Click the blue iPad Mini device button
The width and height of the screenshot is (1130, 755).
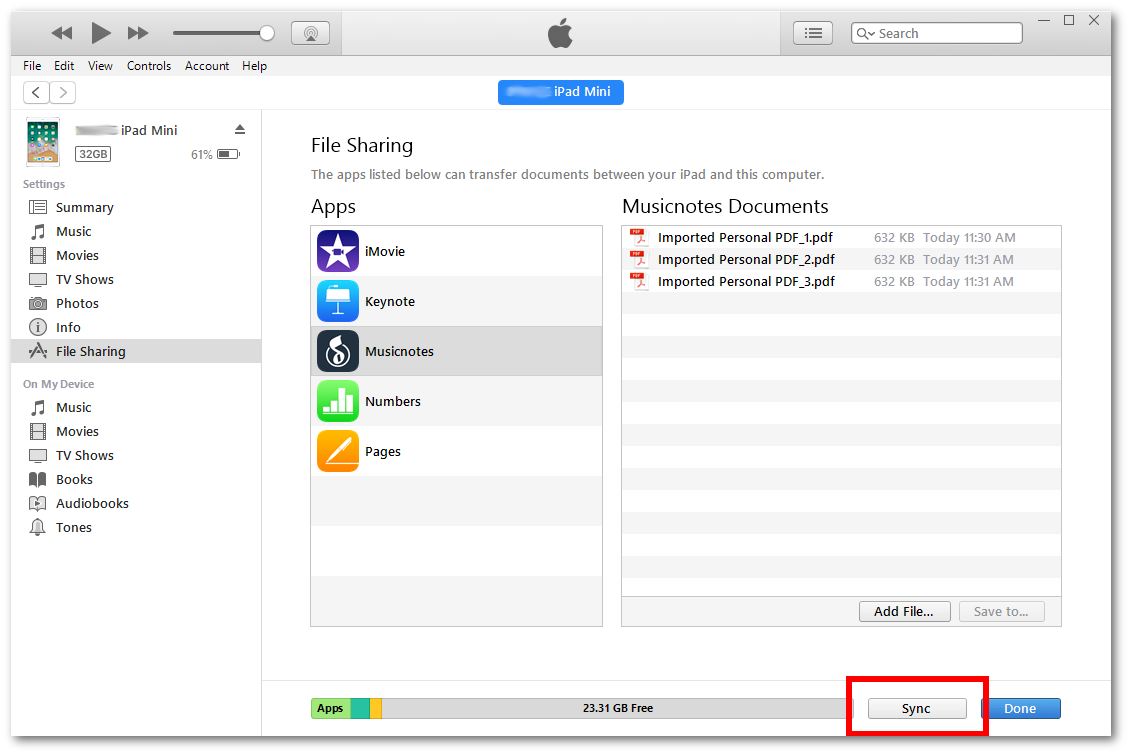561,92
